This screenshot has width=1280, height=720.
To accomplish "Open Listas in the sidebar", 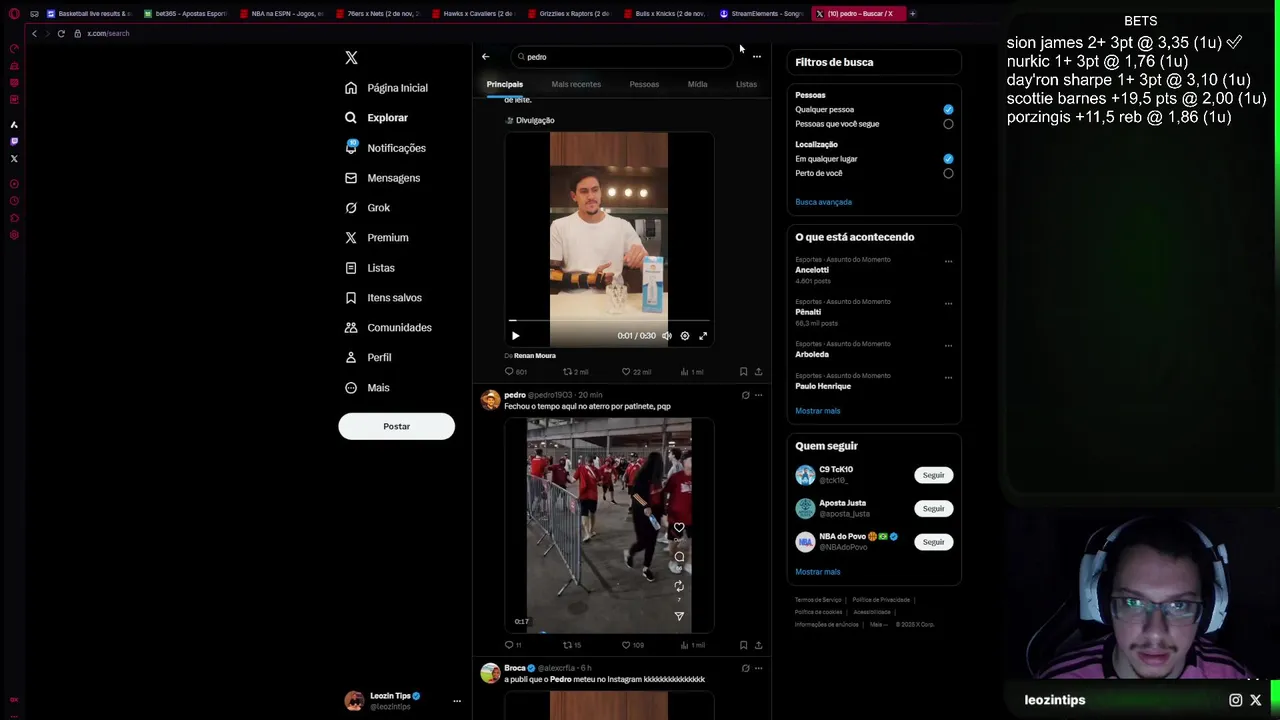I will coord(369,268).
